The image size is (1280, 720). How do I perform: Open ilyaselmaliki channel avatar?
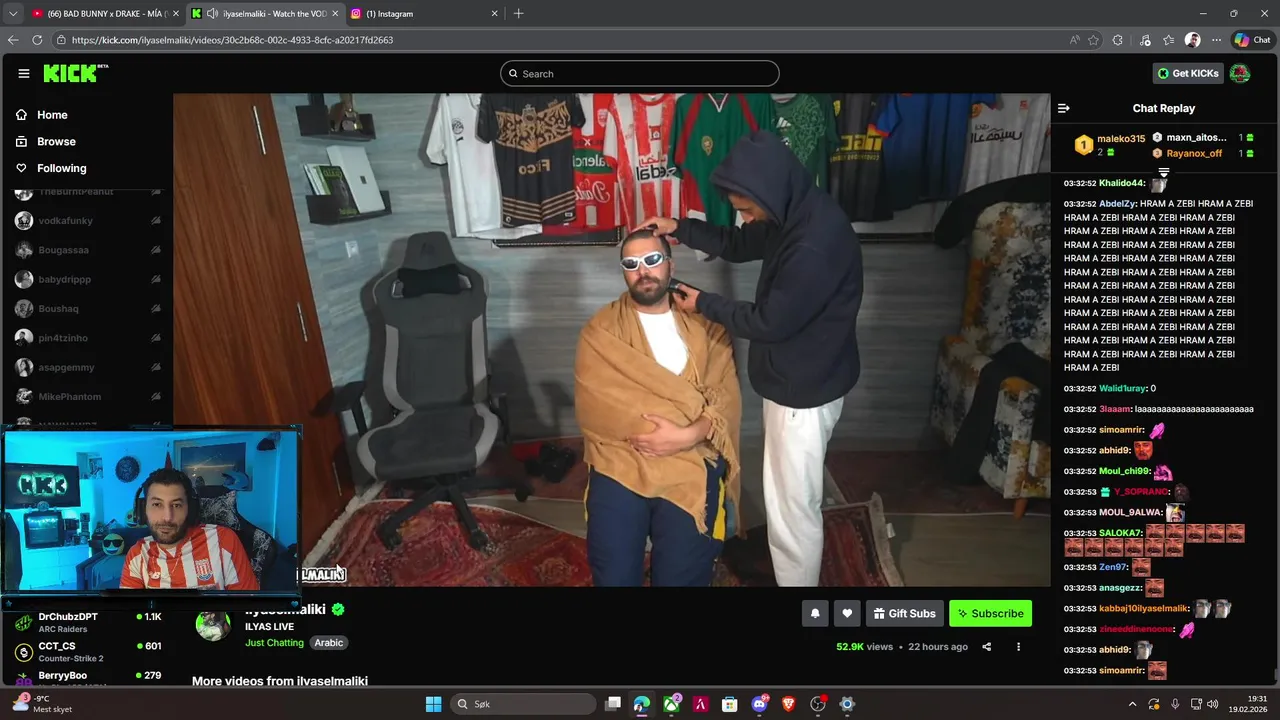point(213,624)
